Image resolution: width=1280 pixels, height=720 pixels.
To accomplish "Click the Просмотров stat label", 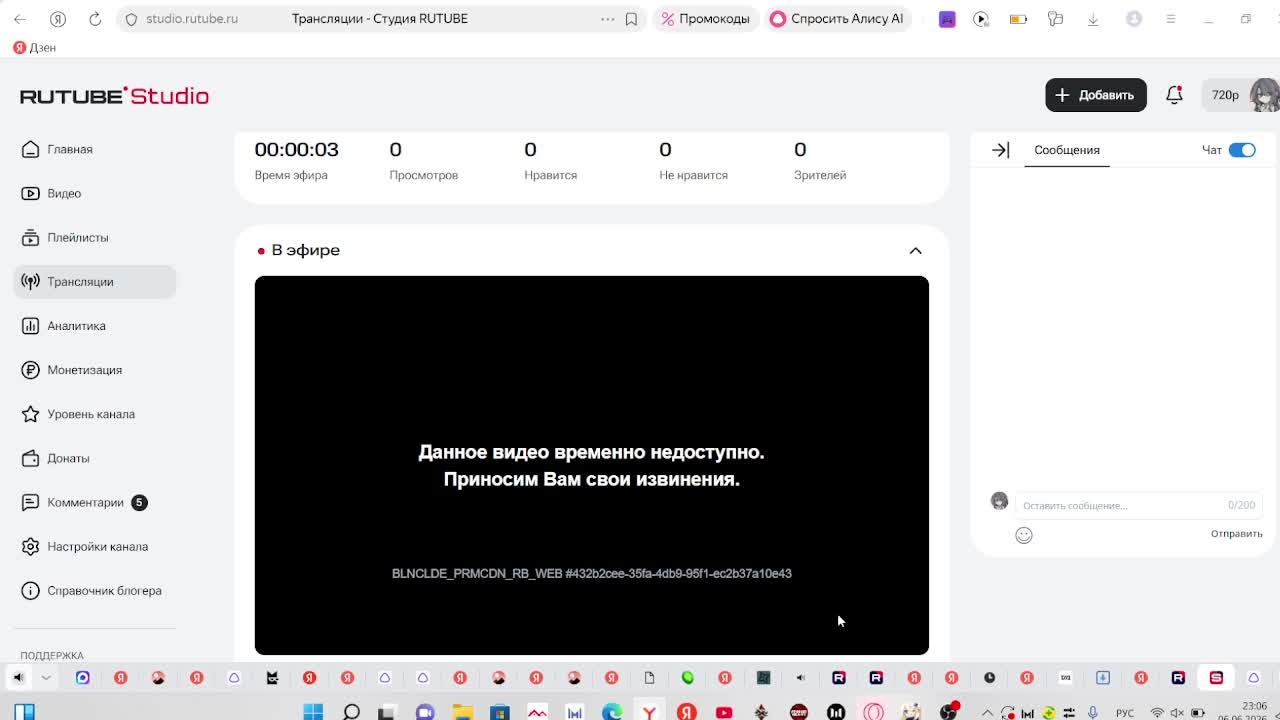I will [424, 175].
